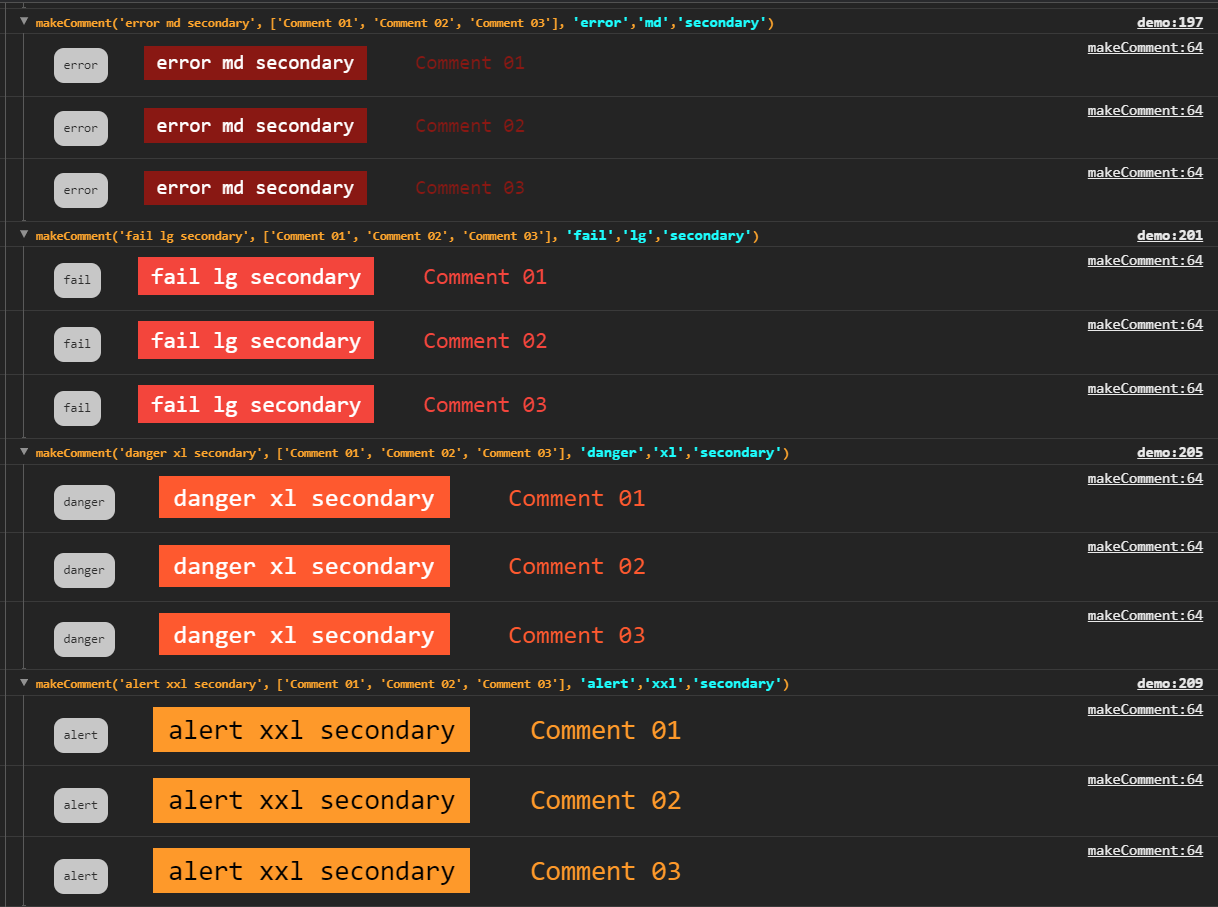Click orange 'Comment 01' text in alert group
The width and height of the screenshot is (1218, 907).
click(x=606, y=730)
